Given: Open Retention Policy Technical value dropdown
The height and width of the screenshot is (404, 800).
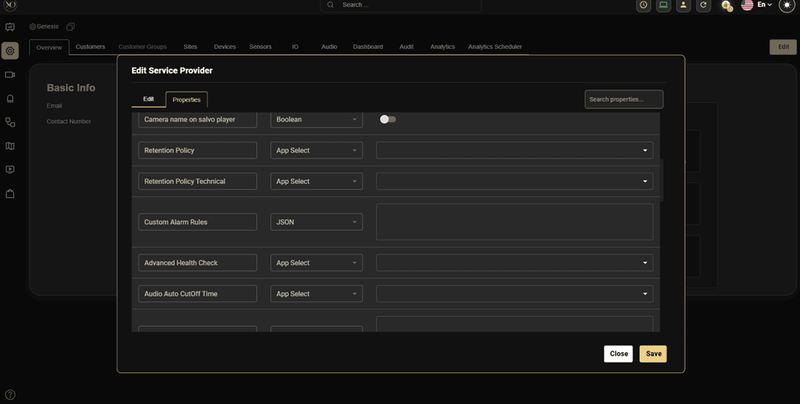Looking at the screenshot, I should tap(515, 181).
